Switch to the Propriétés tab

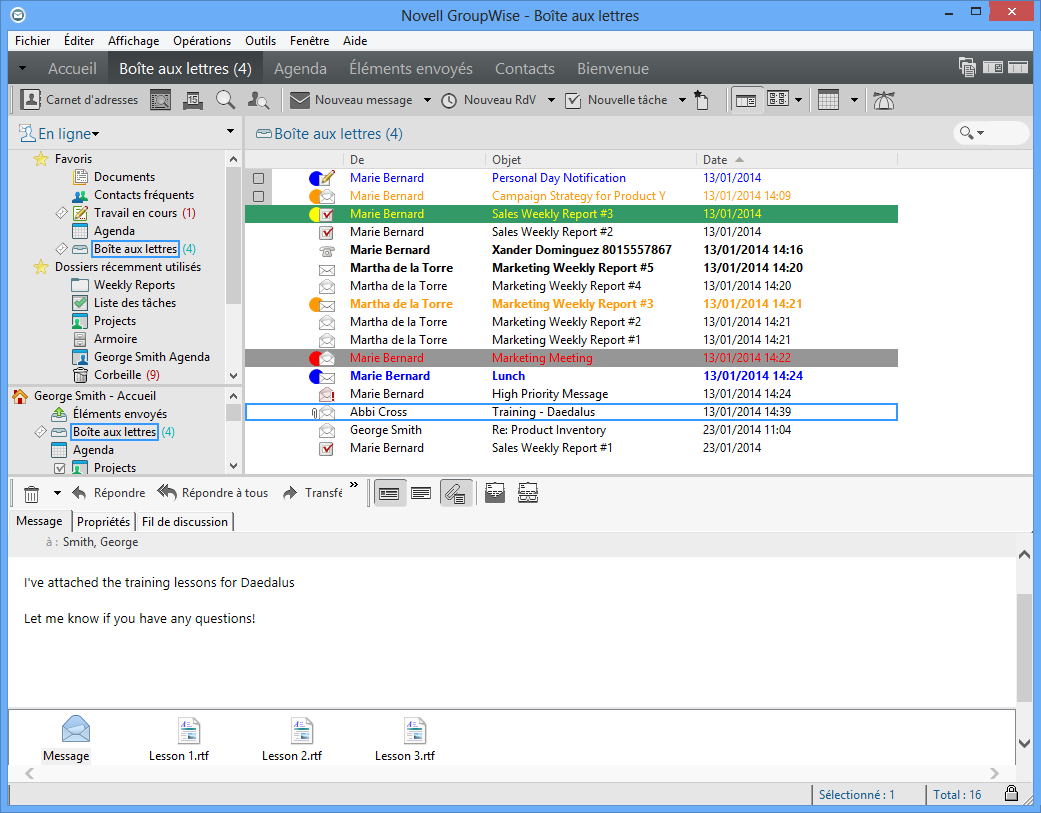103,522
